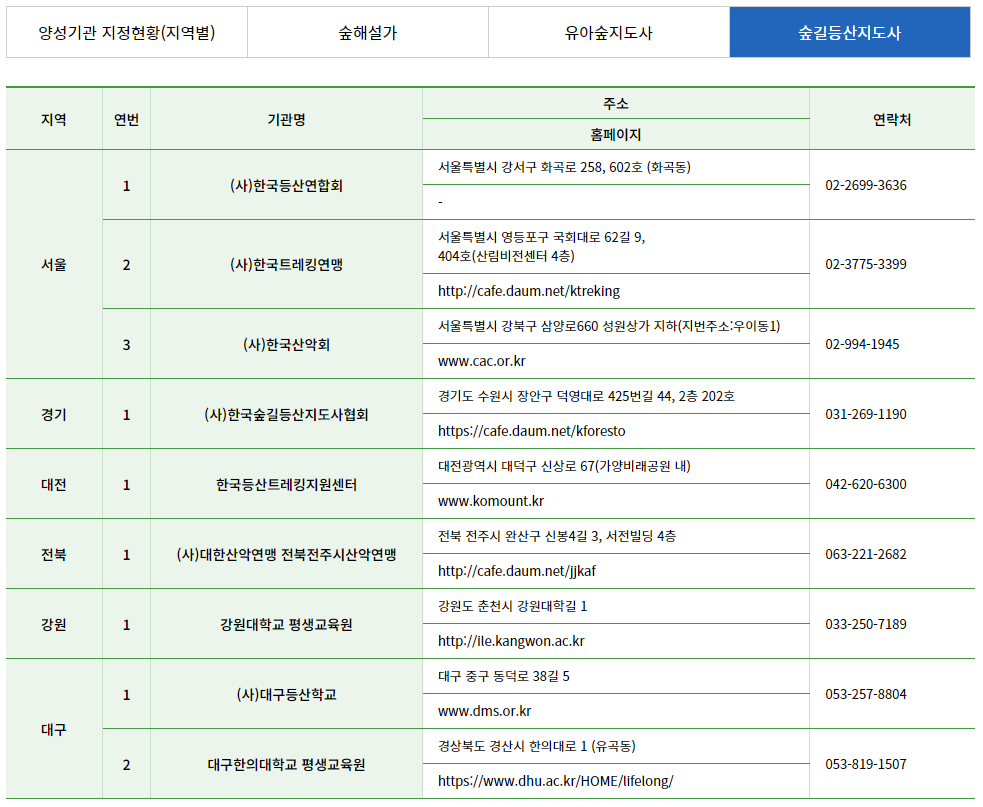Select the 숲길등산지도사 tab
Image resolution: width=983 pixels, height=807 pixels.
(850, 32)
